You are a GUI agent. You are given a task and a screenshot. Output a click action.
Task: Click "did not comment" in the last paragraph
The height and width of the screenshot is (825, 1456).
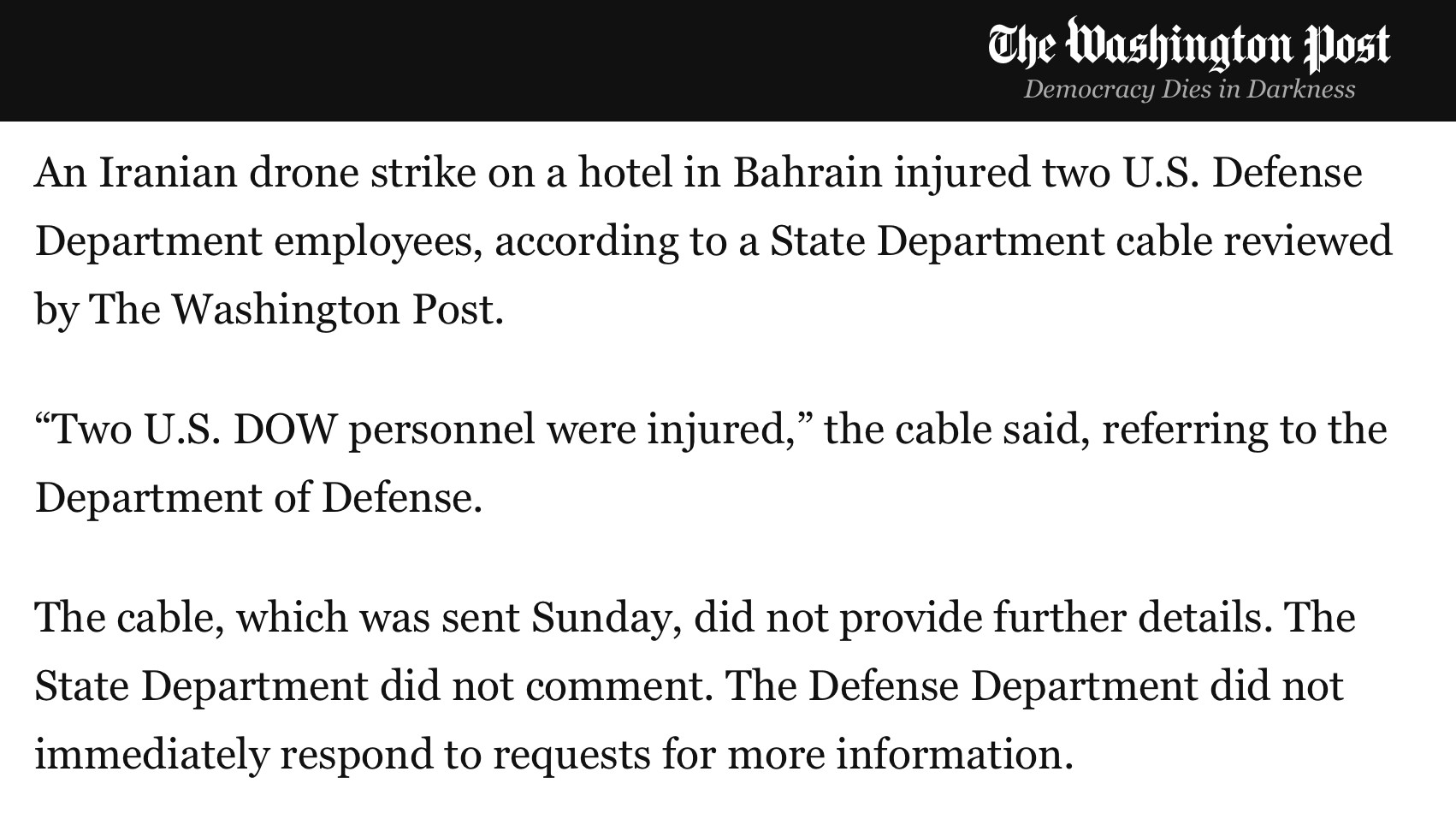click(545, 686)
